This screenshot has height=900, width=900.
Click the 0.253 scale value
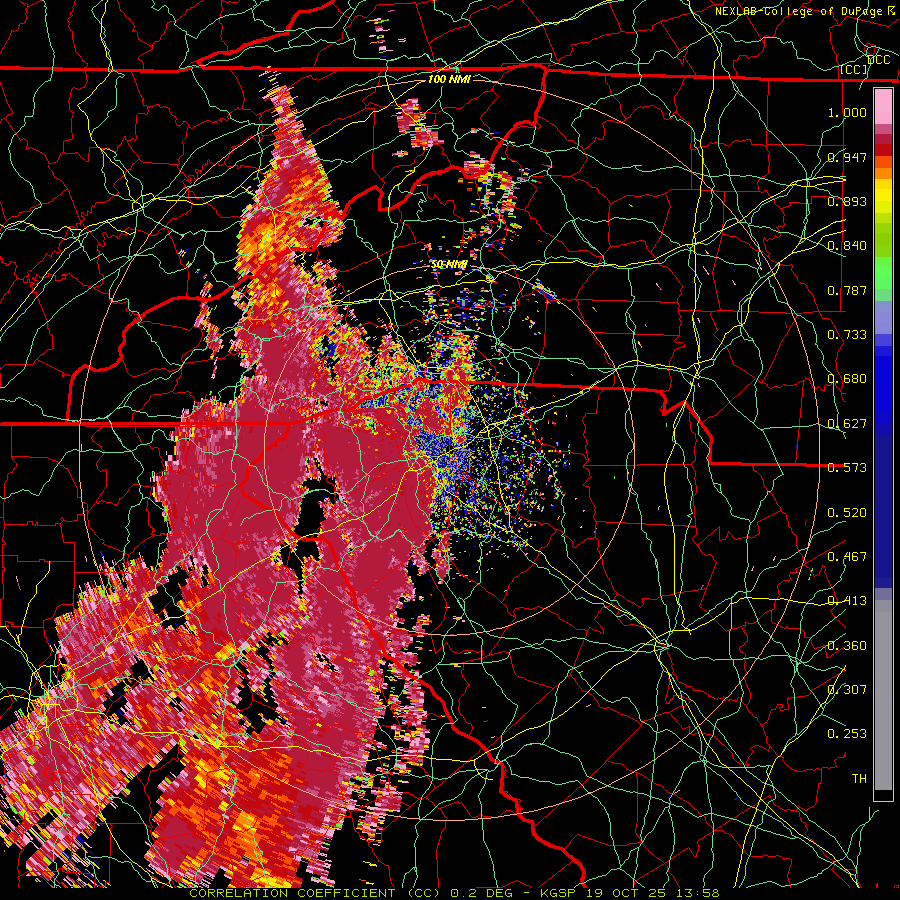847,734
